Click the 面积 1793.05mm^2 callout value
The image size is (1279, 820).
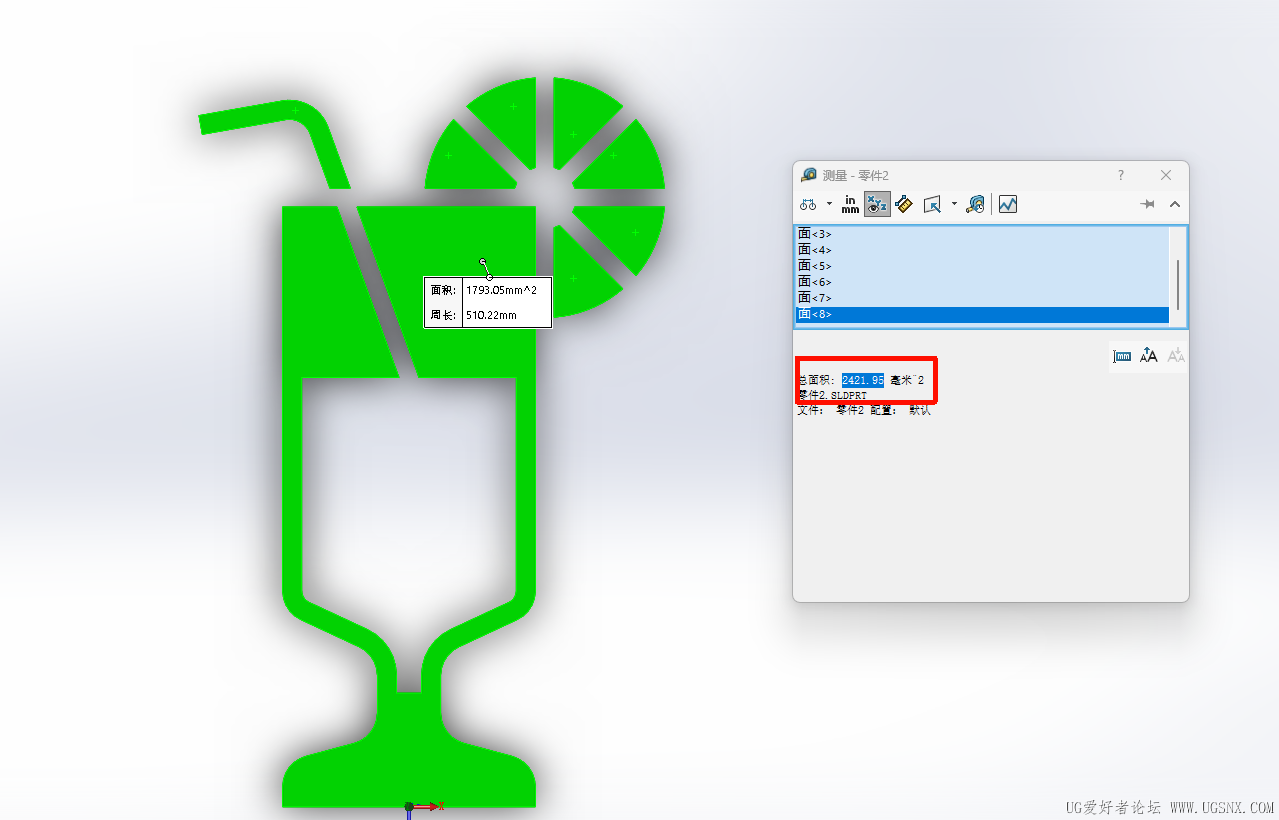tap(502, 290)
